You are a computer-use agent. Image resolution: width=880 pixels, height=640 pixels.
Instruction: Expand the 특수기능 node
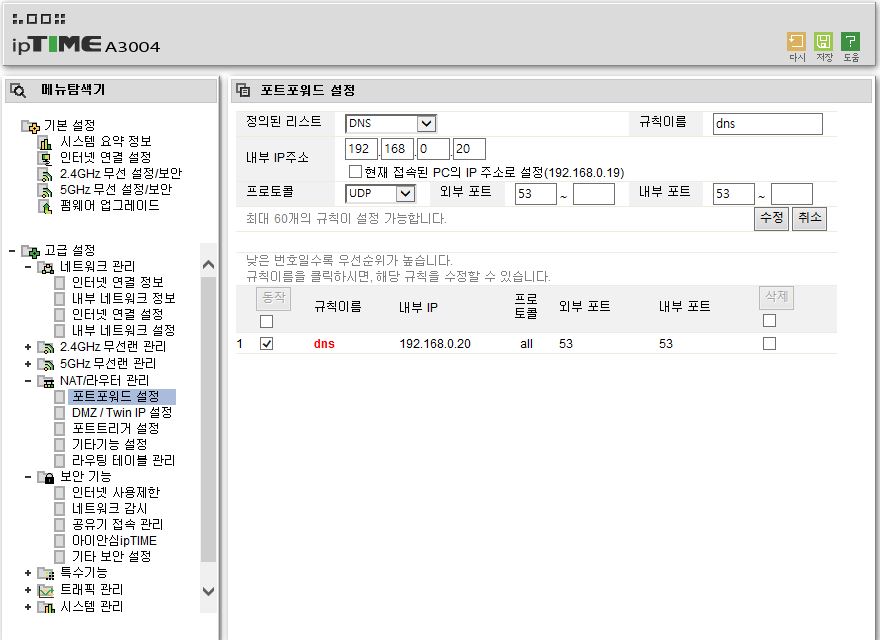click(x=28, y=573)
